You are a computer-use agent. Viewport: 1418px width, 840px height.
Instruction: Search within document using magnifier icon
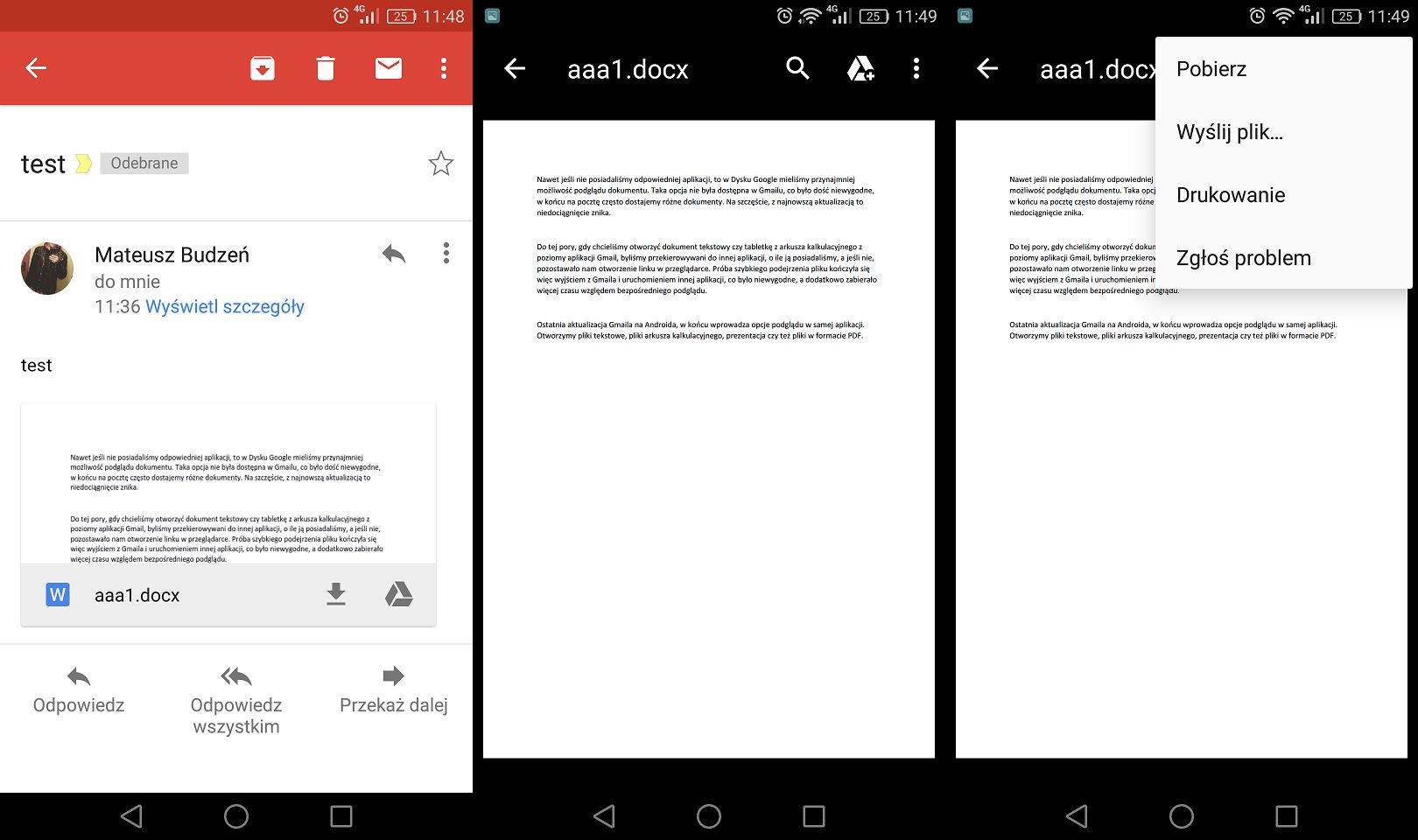pos(797,68)
